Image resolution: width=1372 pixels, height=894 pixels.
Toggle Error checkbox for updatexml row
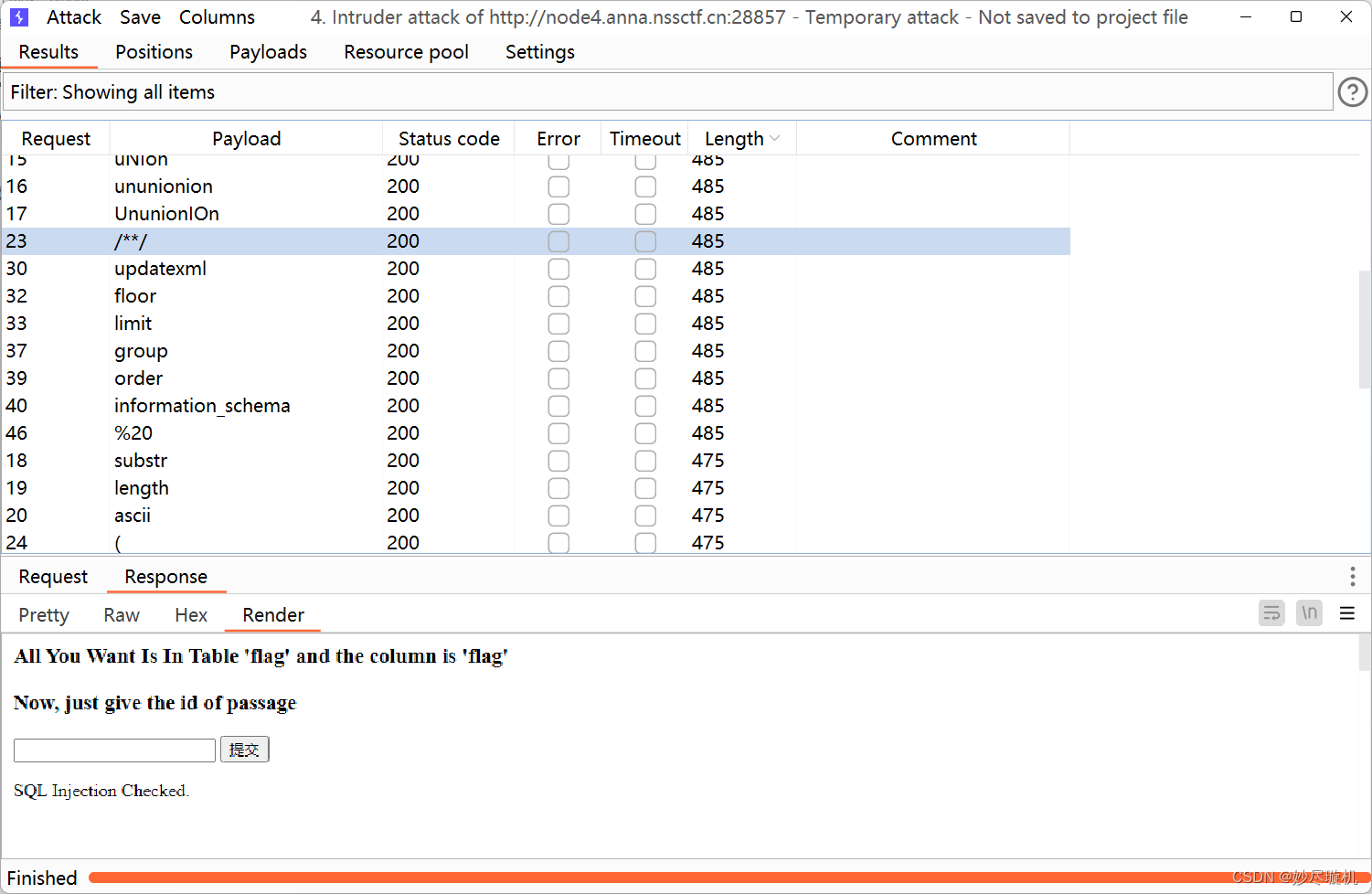tap(558, 269)
